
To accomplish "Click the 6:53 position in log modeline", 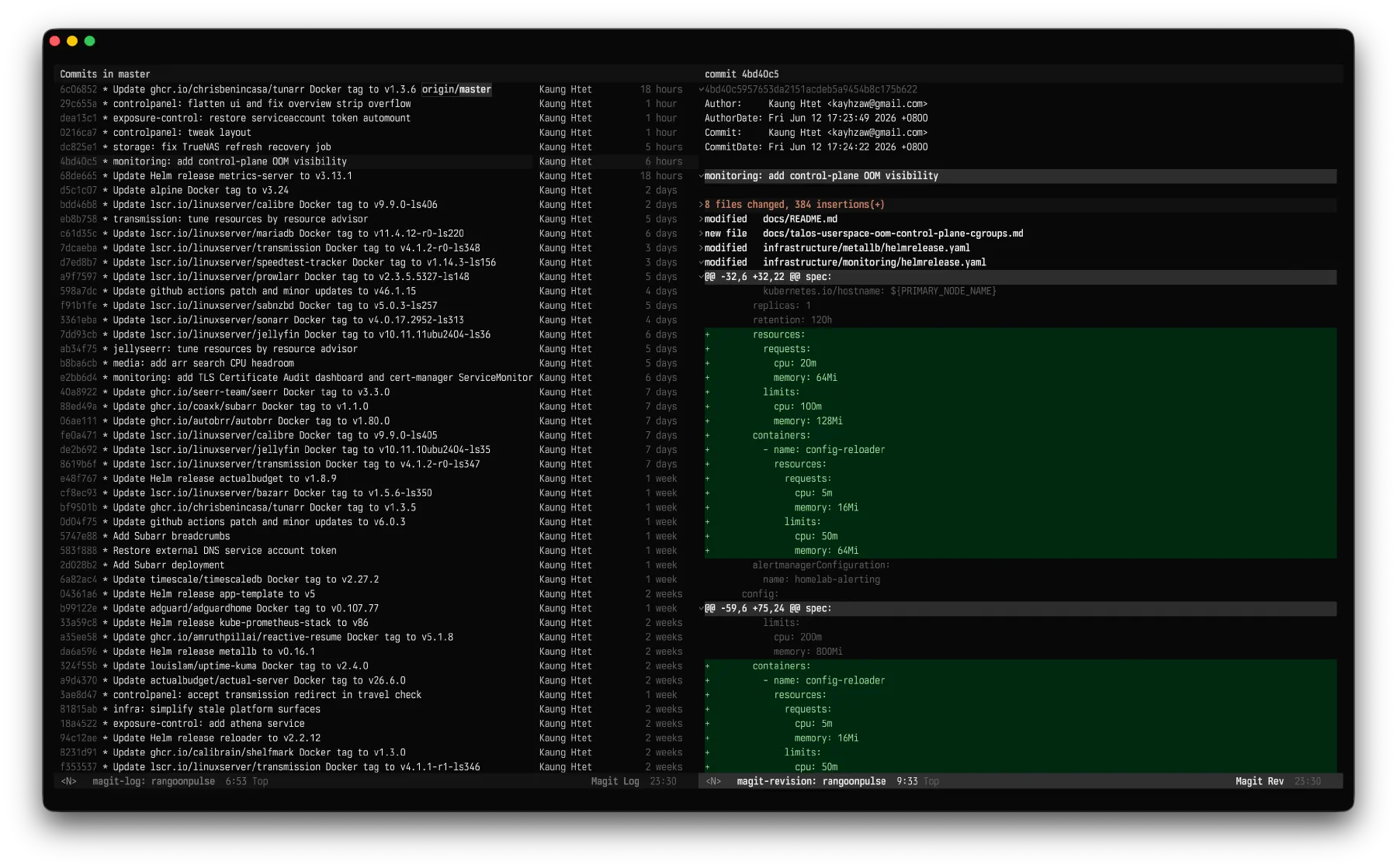I will 236,782.
